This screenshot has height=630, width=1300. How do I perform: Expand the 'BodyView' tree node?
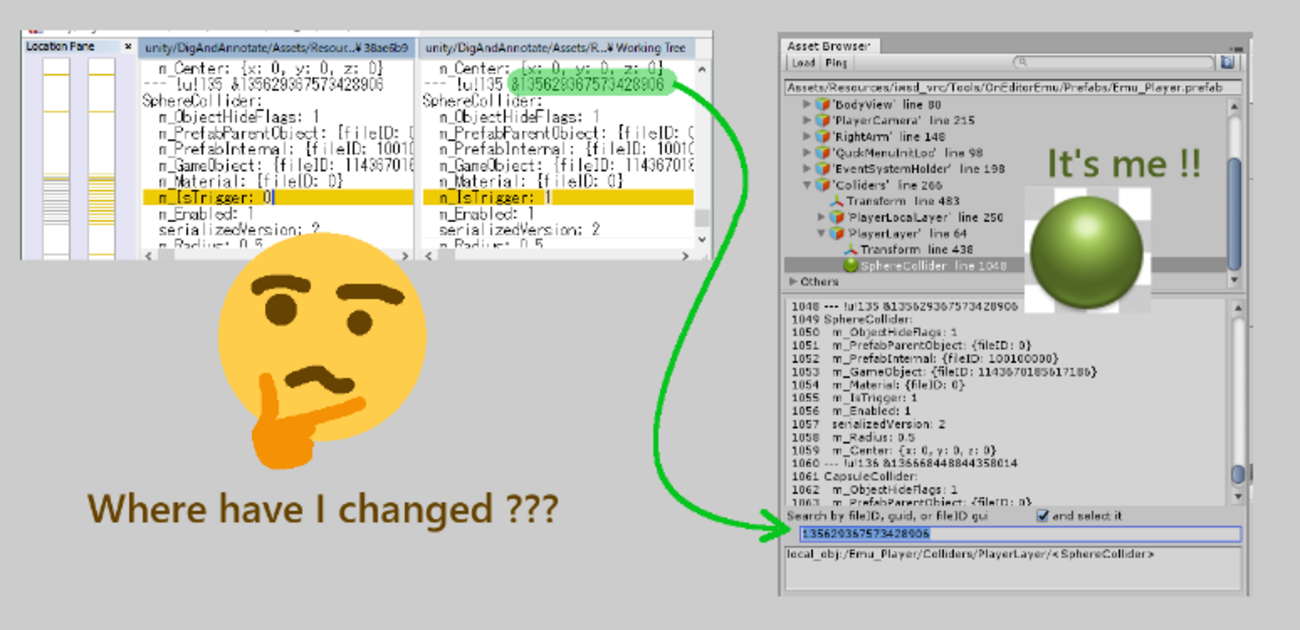click(x=808, y=105)
